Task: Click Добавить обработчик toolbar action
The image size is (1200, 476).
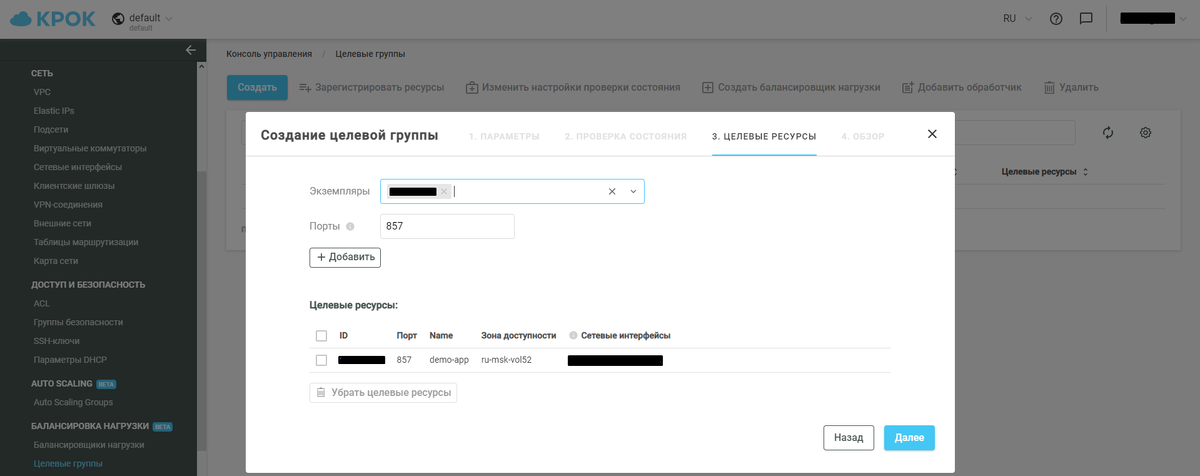Action: point(961,87)
